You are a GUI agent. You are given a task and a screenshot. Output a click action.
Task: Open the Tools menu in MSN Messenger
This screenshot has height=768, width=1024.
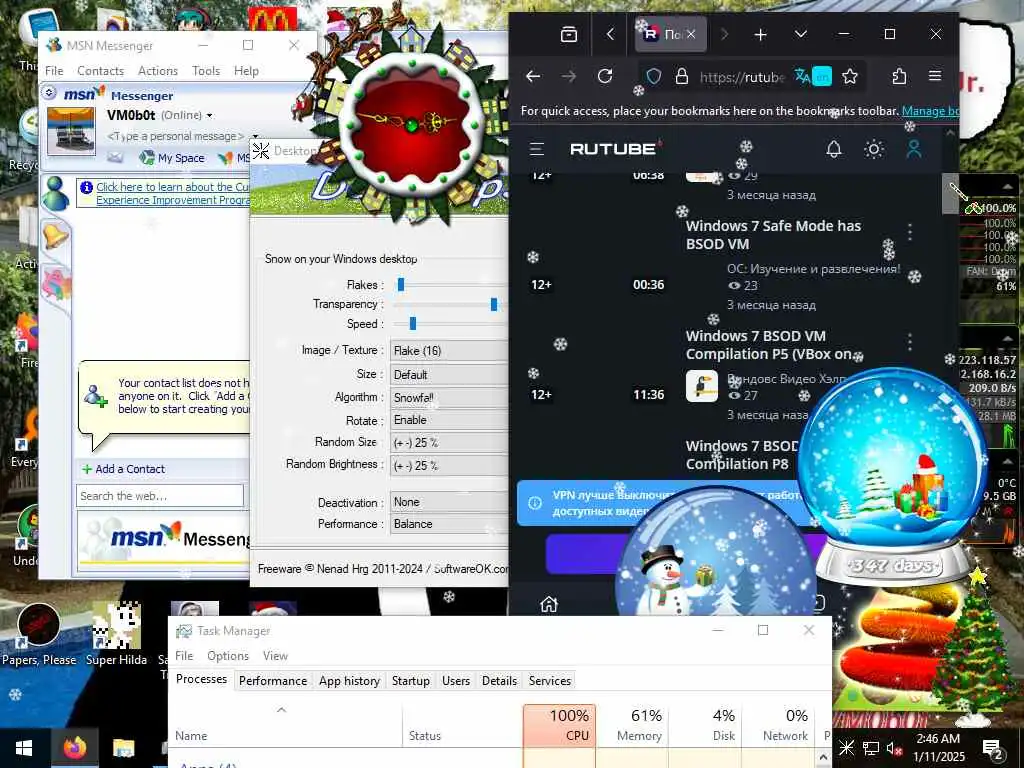[x=206, y=71]
